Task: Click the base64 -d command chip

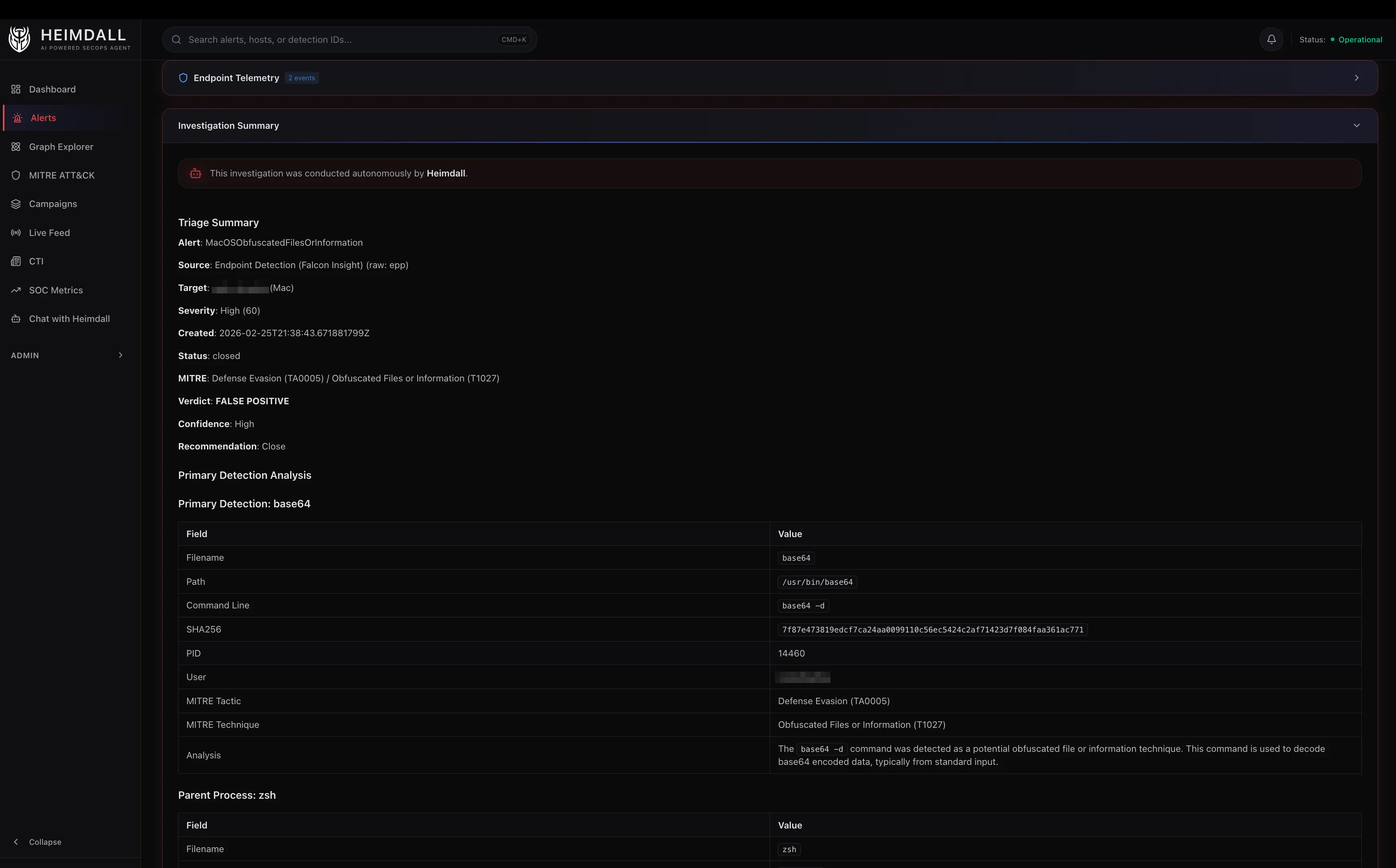Action: (802, 605)
